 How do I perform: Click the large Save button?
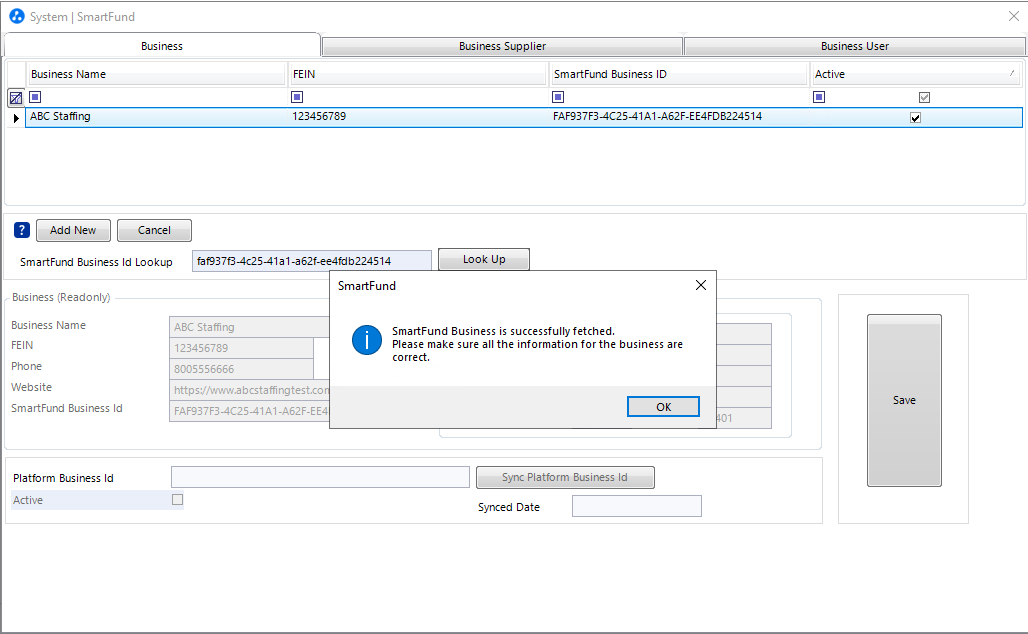pyautogui.click(x=904, y=400)
